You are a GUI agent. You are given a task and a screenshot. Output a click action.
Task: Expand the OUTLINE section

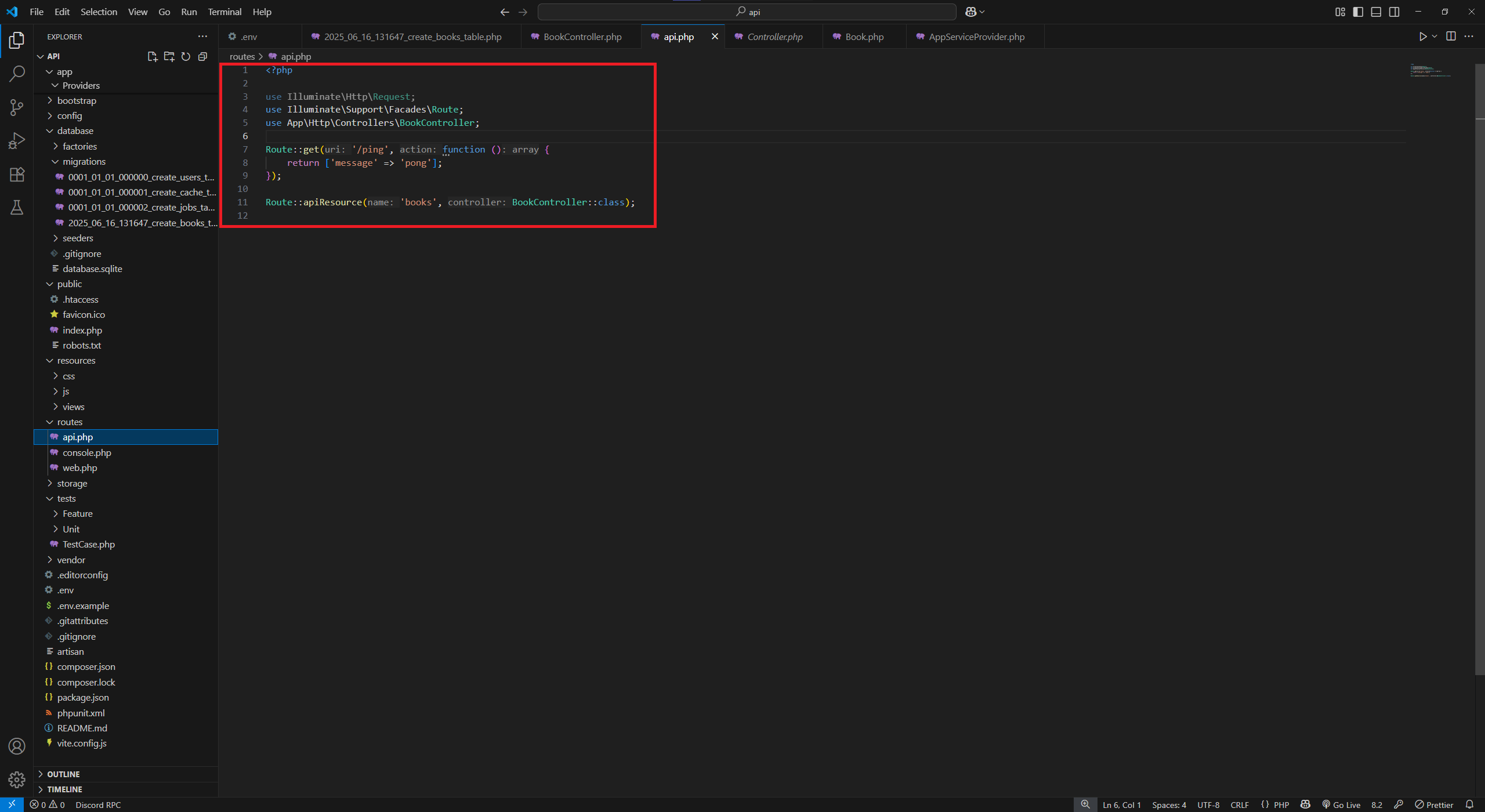(64, 774)
